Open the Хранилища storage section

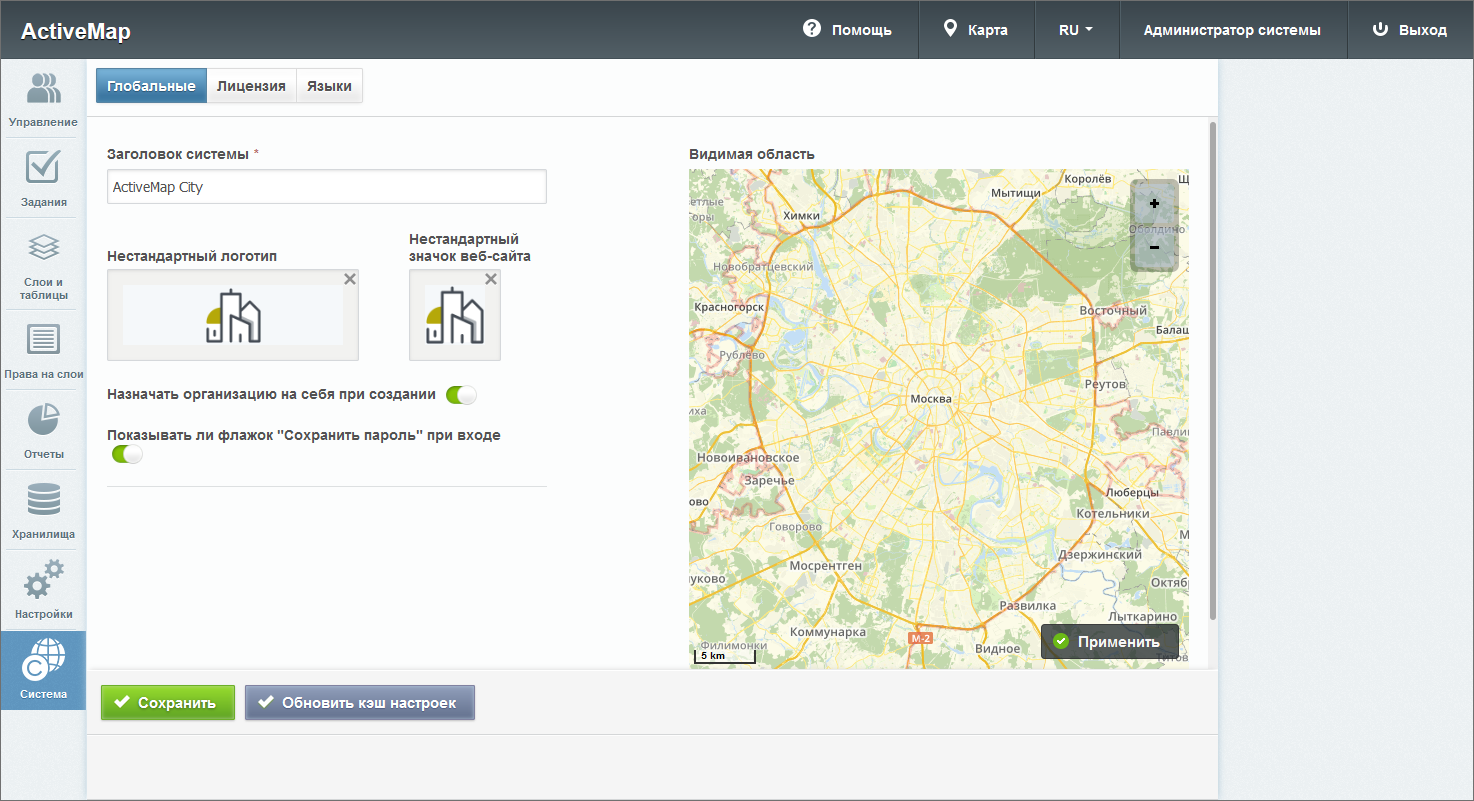43,510
